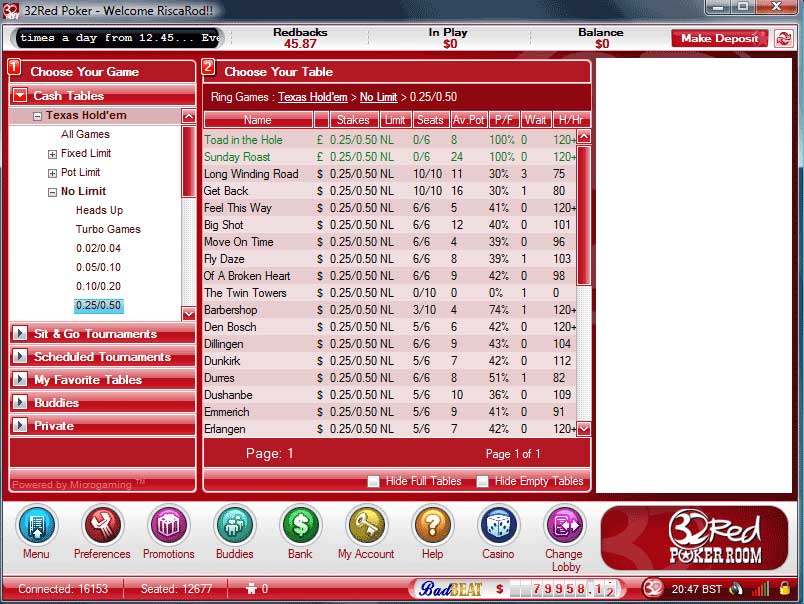Enable Hide Full Tables checkbox
The width and height of the screenshot is (804, 604).
pyautogui.click(x=374, y=481)
